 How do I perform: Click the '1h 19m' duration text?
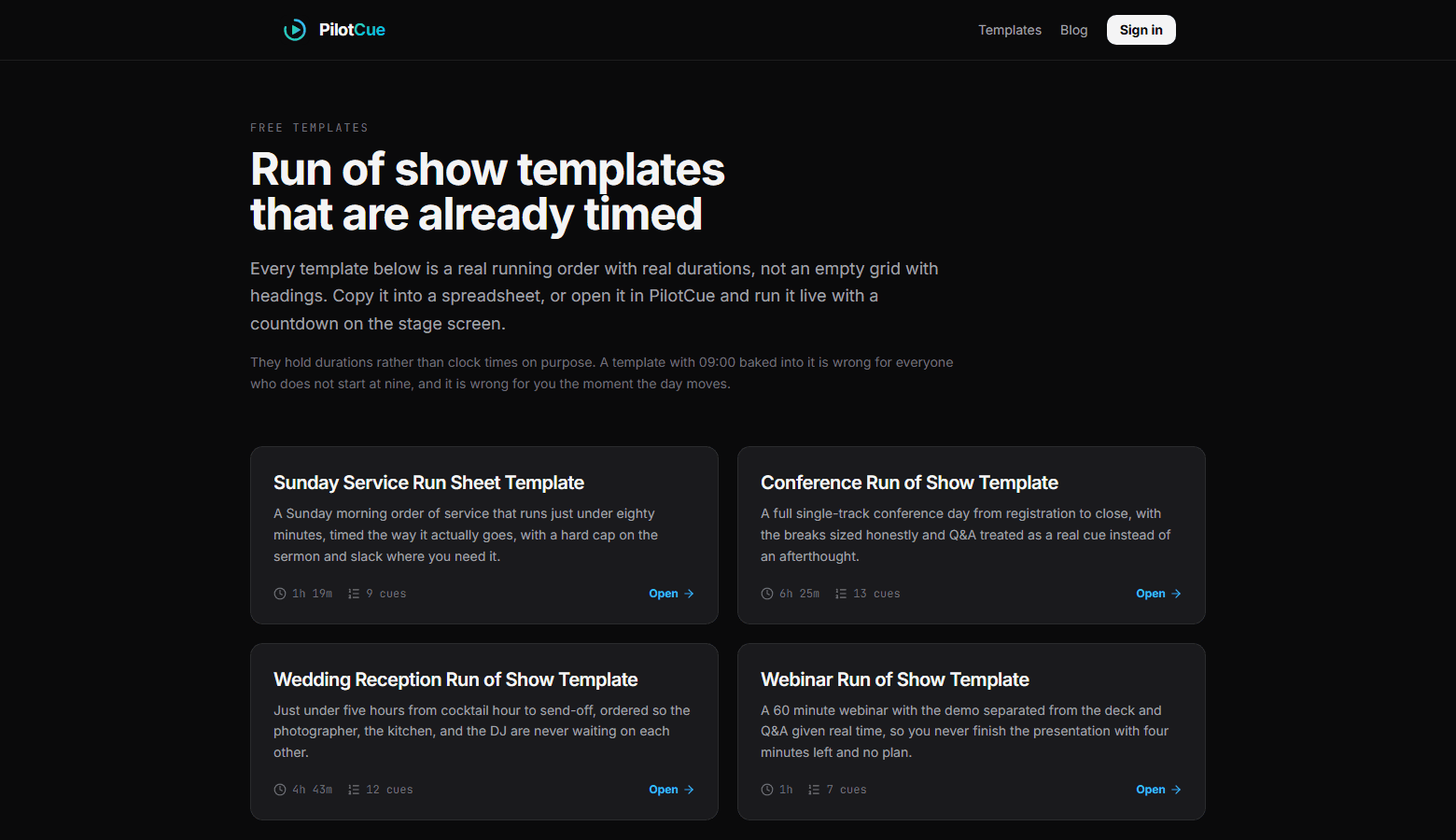[x=312, y=594]
